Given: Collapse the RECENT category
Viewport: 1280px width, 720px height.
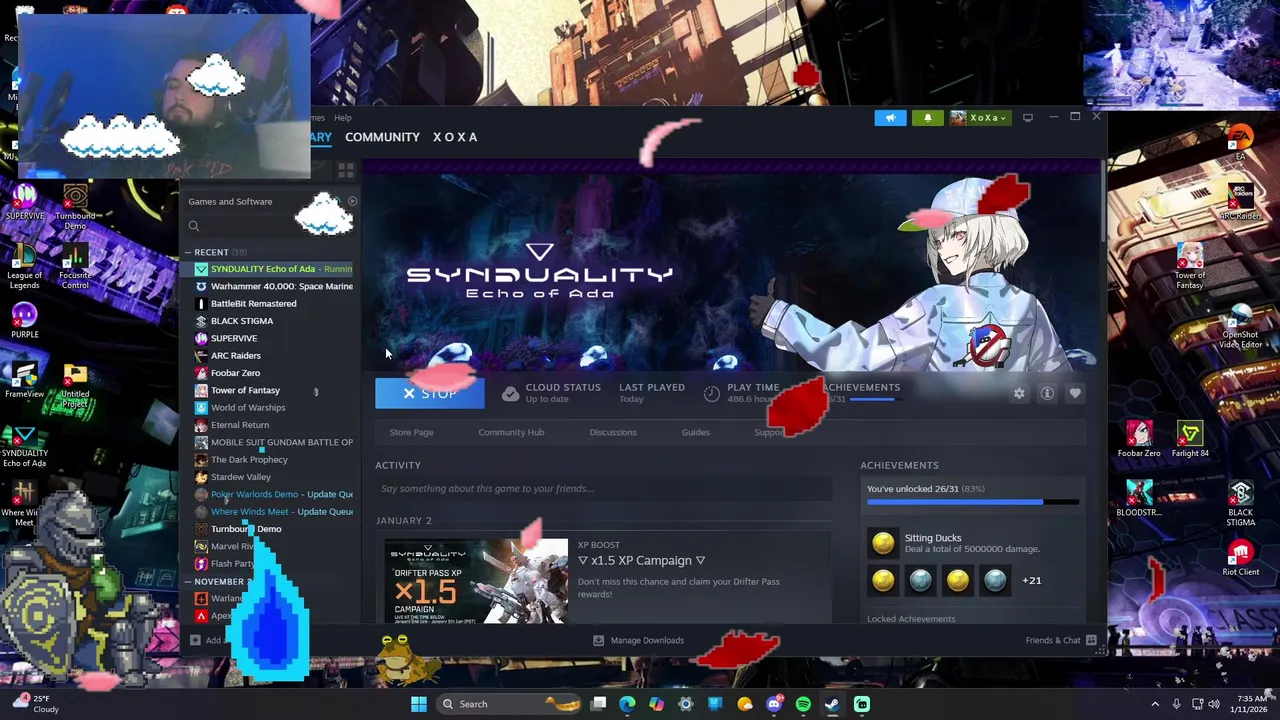Looking at the screenshot, I should coord(188,252).
